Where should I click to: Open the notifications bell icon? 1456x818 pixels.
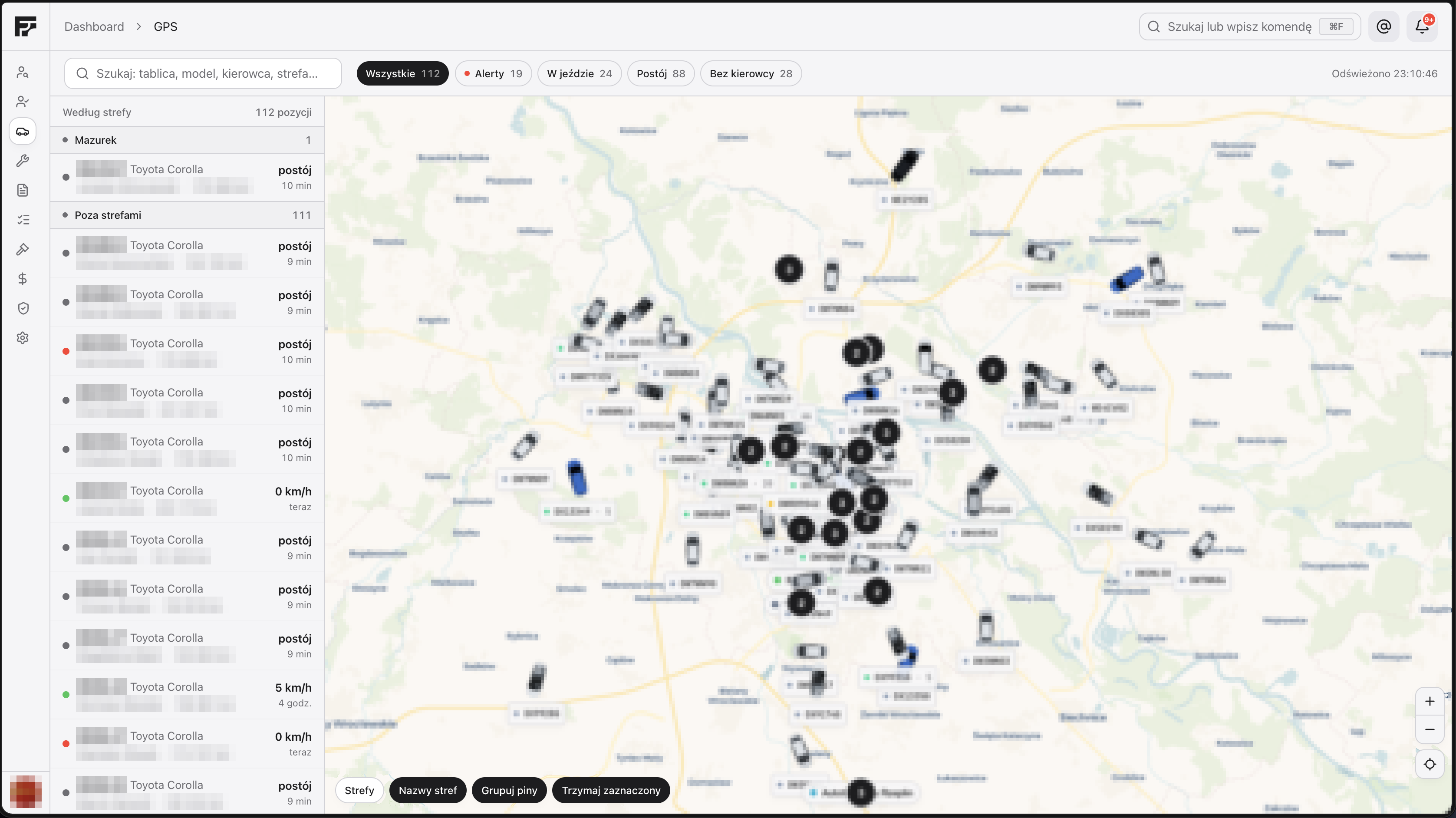point(1422,26)
